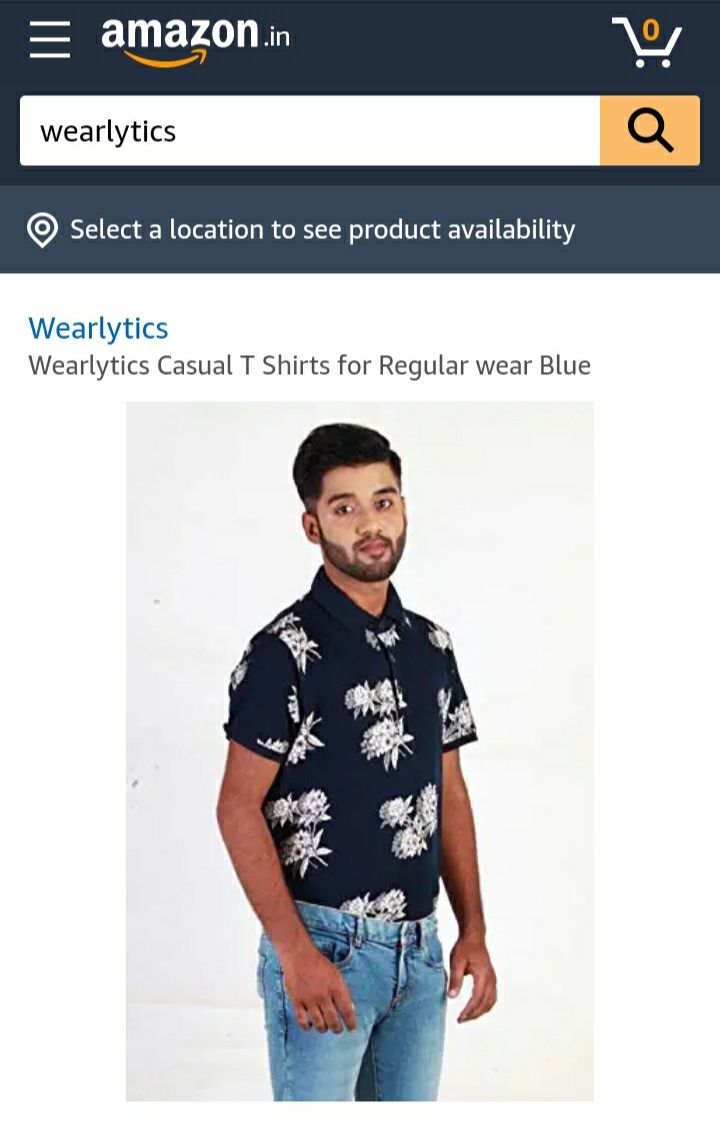Go to Amazon.in home via logo
Image resolution: width=720 pixels, height=1131 pixels.
(x=195, y=41)
